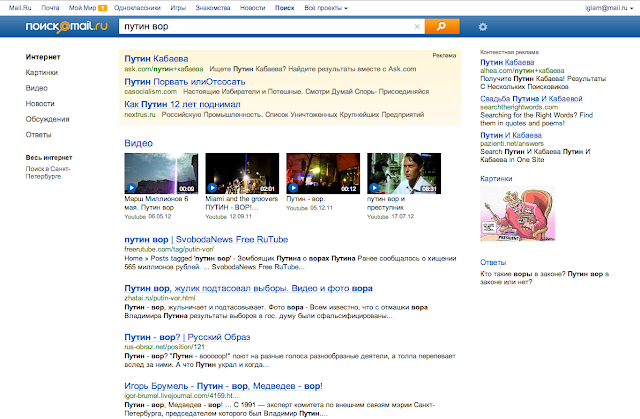
Task: Open 'Путин - вор? | Русский Образ' result
Action: [187, 337]
